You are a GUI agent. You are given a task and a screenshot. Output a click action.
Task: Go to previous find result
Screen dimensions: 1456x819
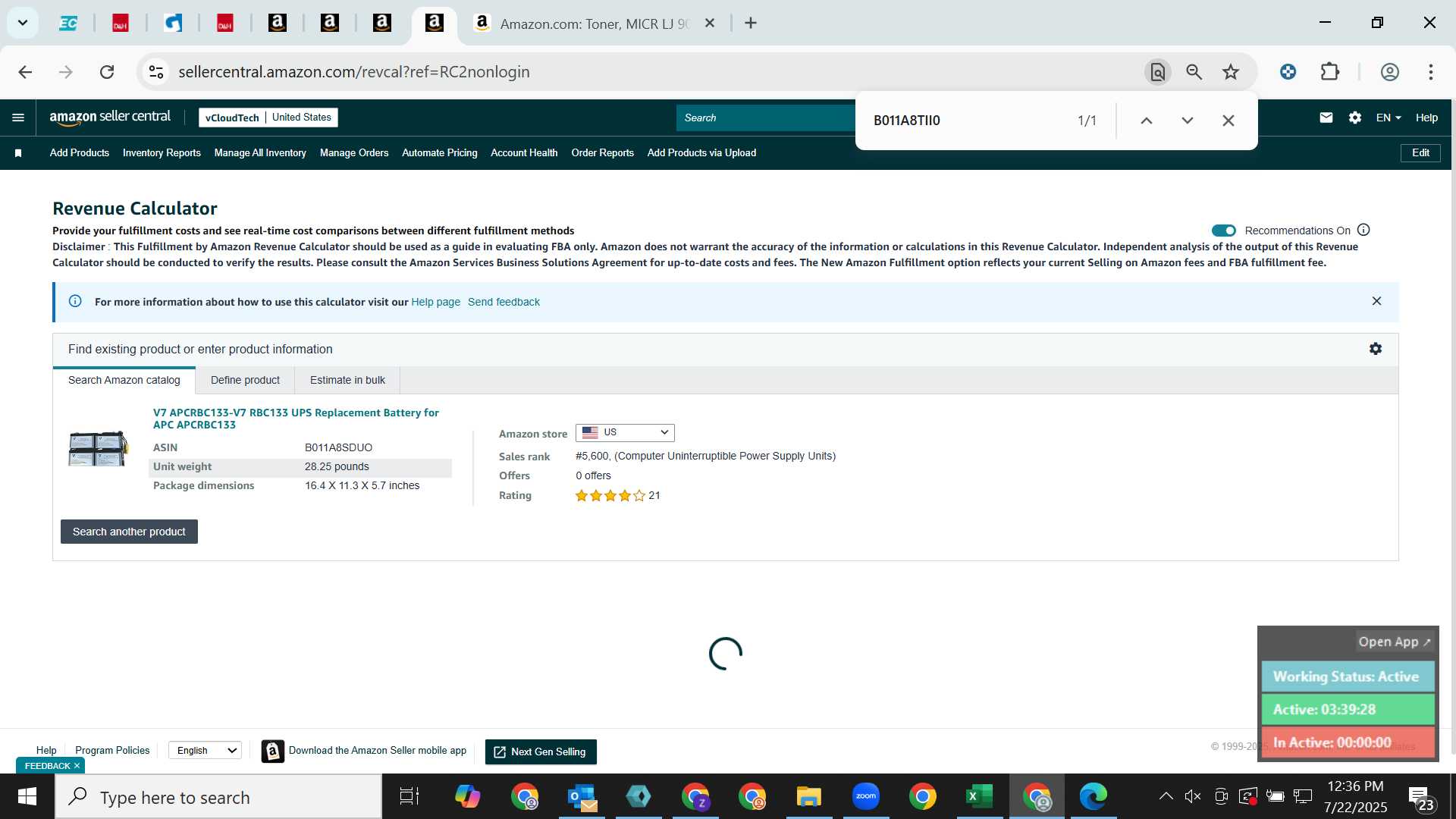tap(1147, 121)
